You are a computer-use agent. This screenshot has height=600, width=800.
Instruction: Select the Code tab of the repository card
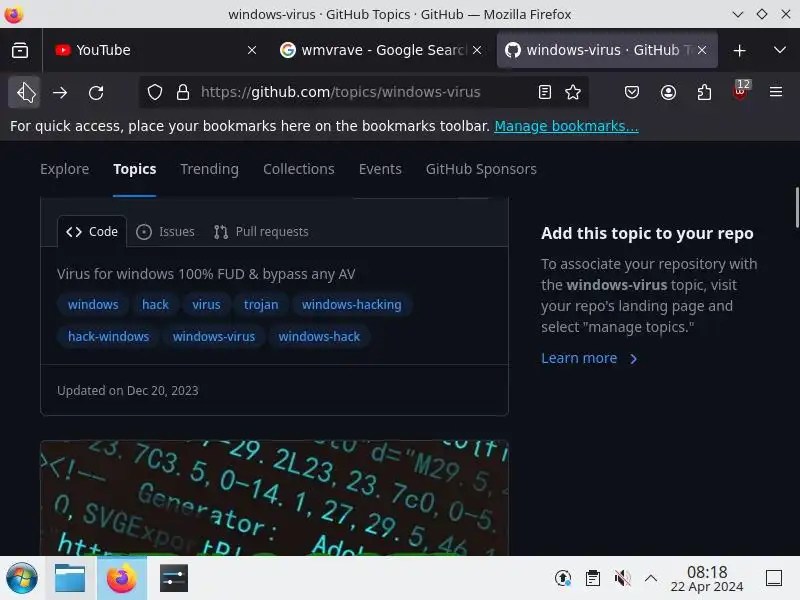[92, 232]
